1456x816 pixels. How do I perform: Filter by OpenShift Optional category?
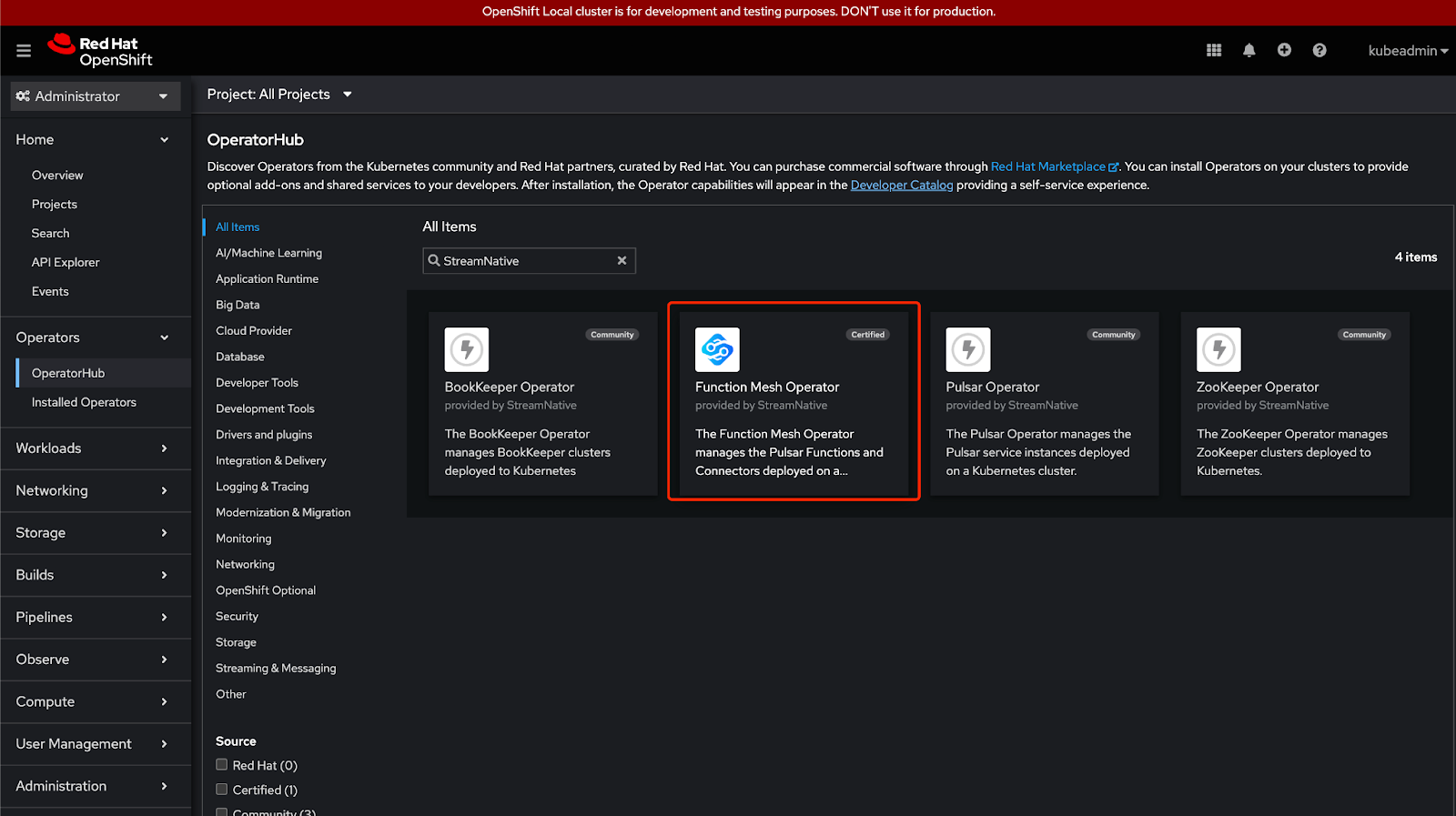pos(266,590)
